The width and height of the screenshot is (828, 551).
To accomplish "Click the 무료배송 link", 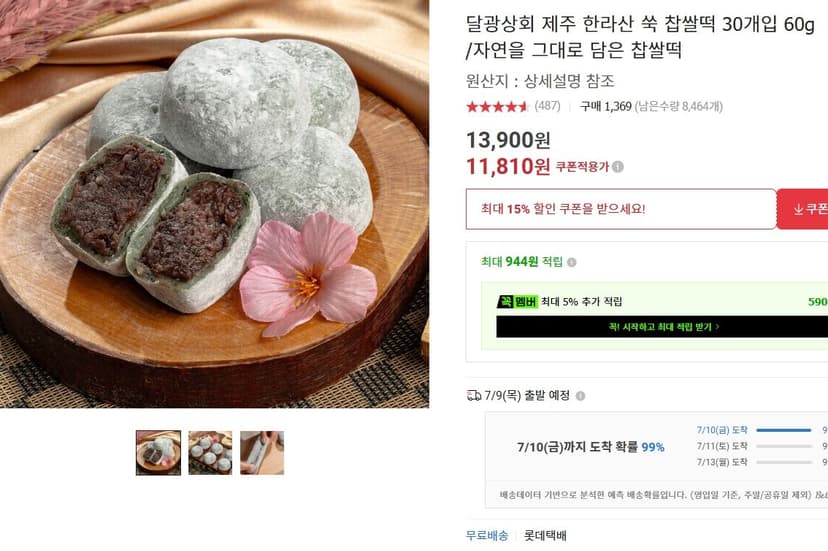I will (x=487, y=535).
